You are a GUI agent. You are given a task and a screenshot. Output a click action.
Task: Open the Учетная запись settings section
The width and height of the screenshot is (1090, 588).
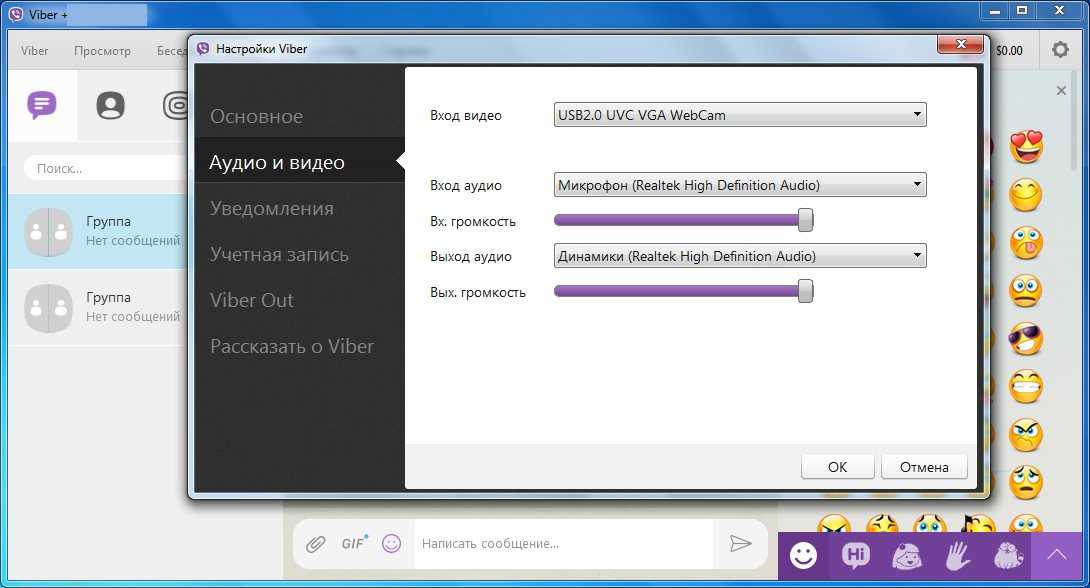pyautogui.click(x=279, y=254)
